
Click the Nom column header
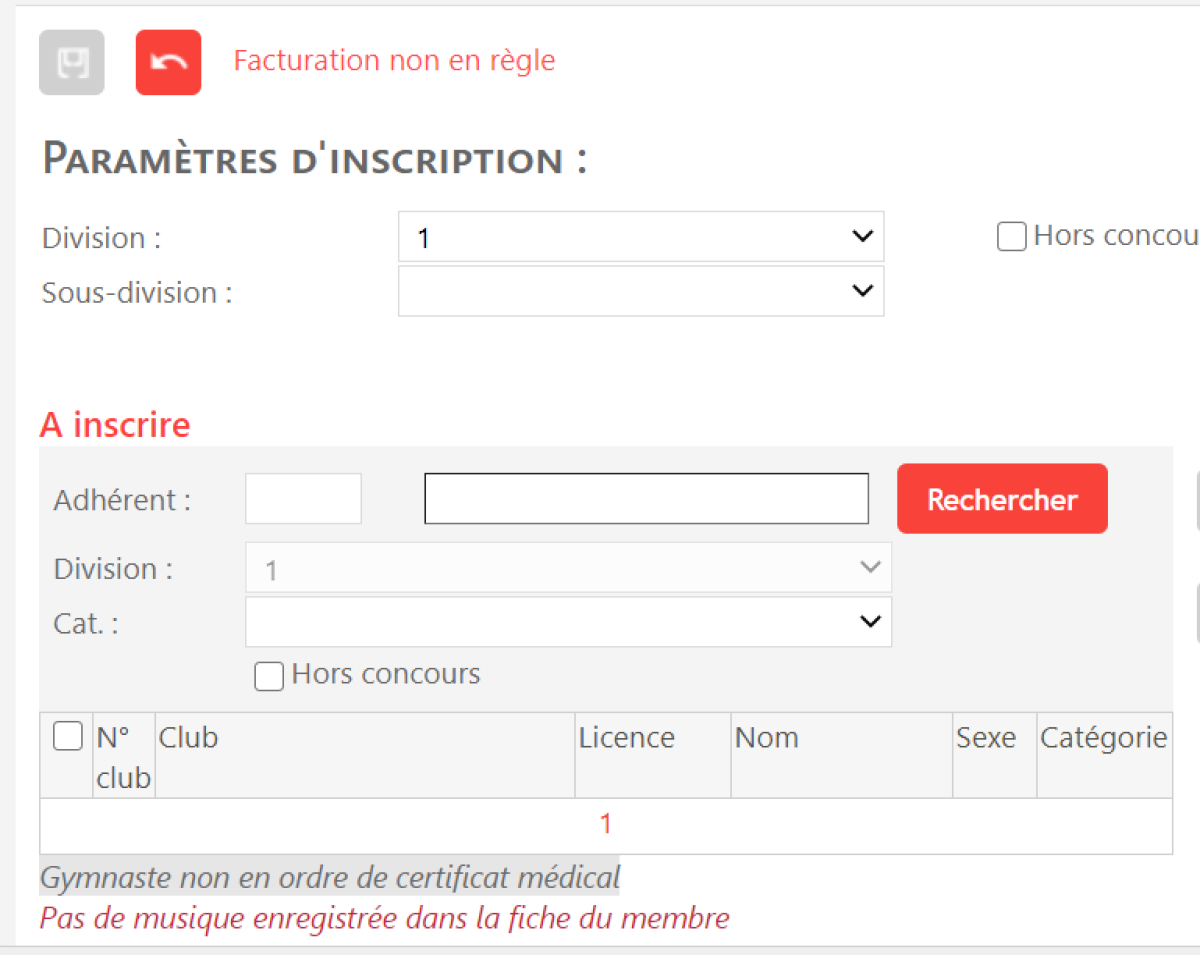(767, 738)
